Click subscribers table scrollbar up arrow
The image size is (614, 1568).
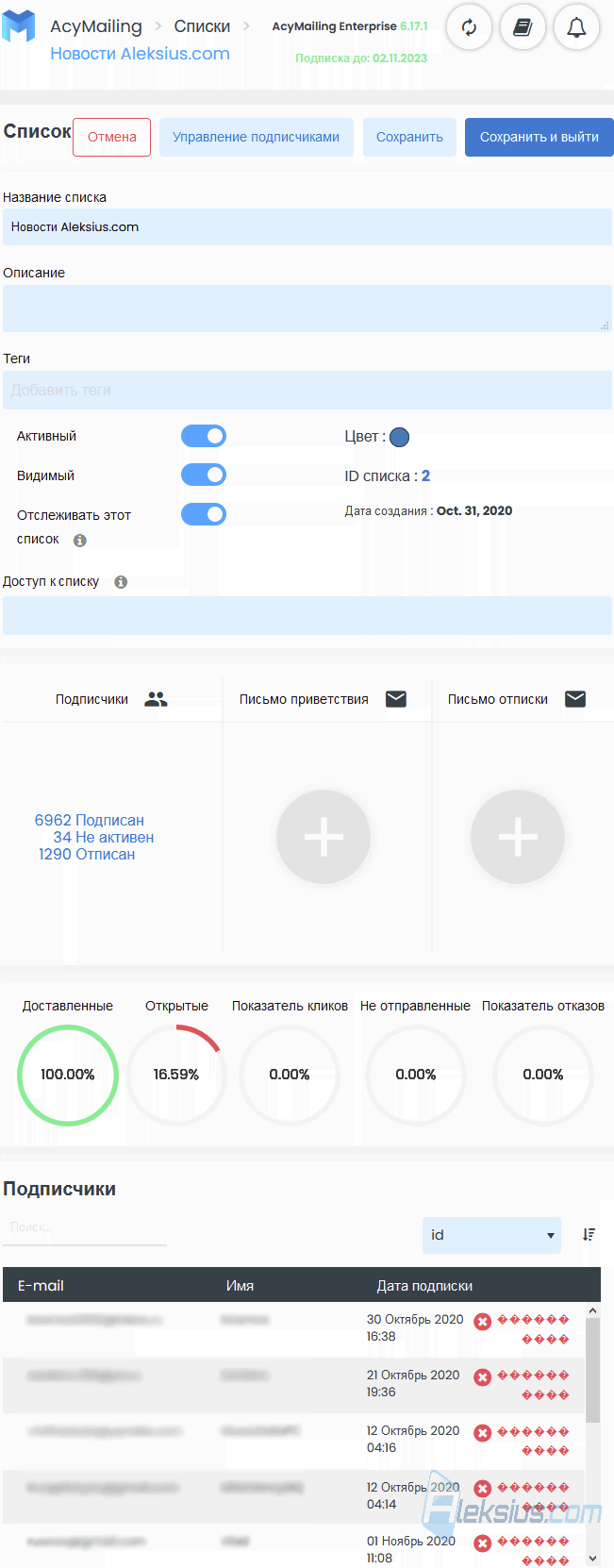pos(592,1310)
